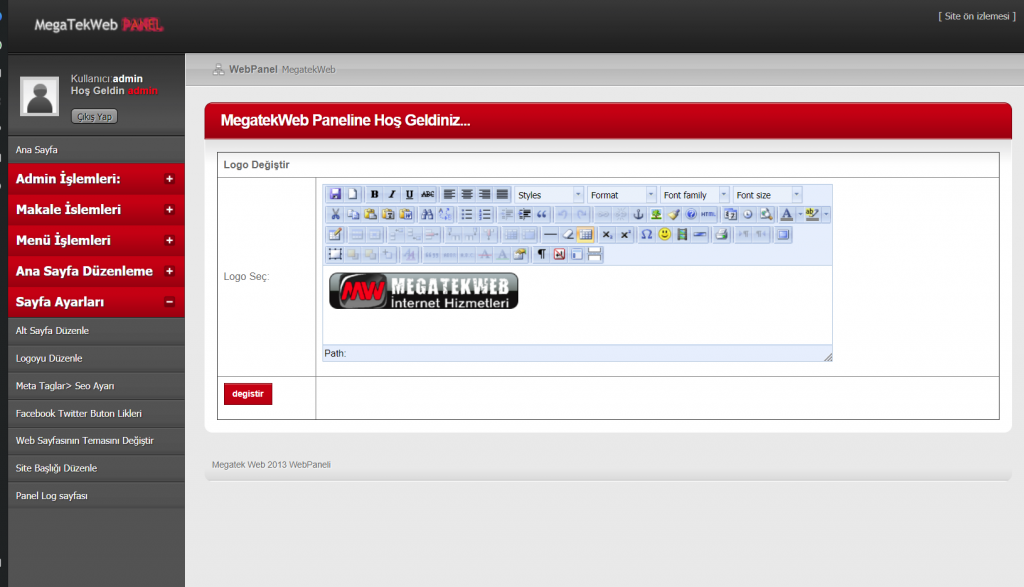1024x587 pixels.
Task: Click the Blockquote icon
Action: tap(541, 214)
